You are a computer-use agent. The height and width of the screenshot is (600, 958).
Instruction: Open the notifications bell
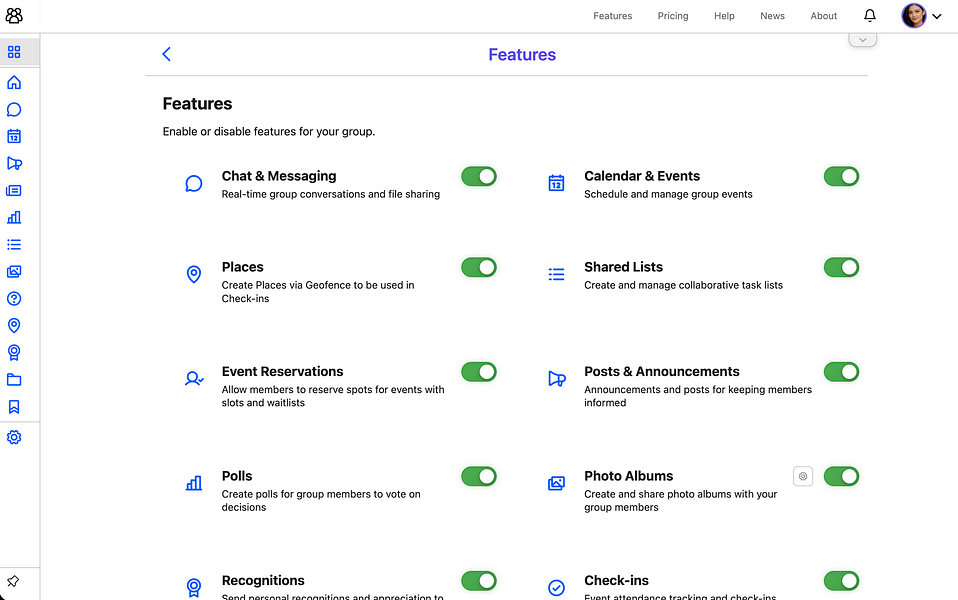(x=870, y=15)
